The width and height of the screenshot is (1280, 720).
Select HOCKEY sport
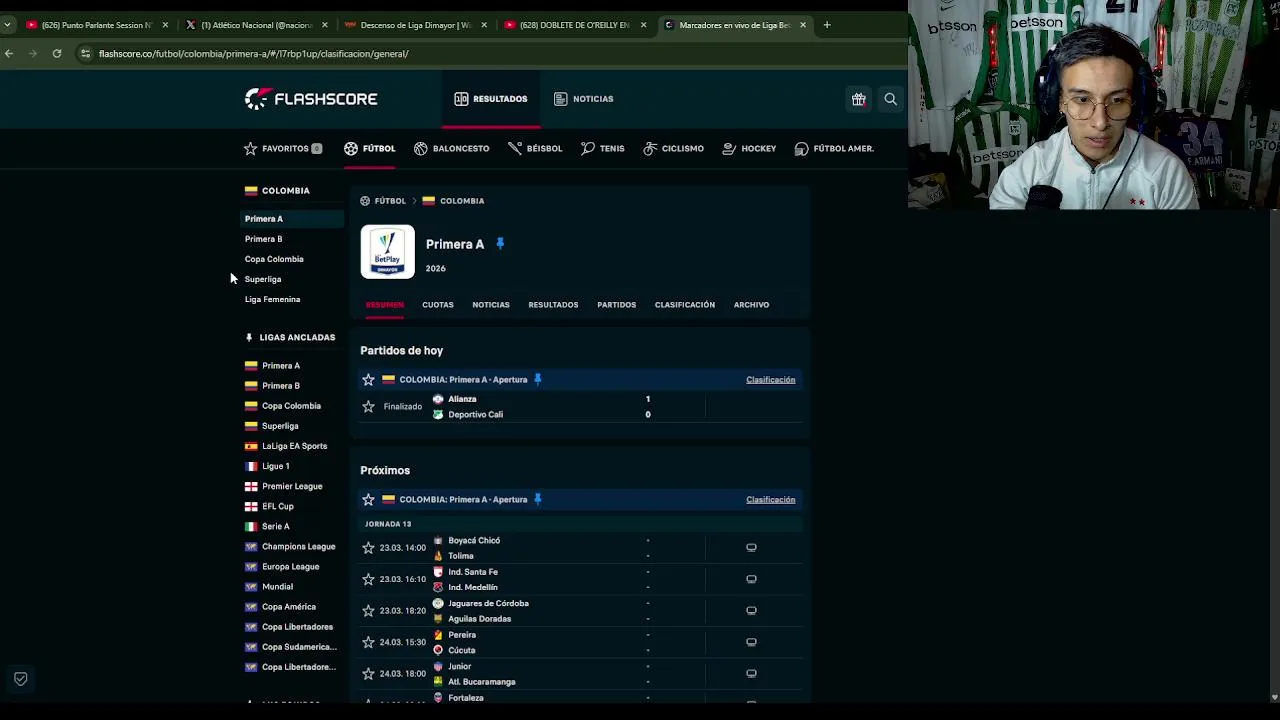pos(749,148)
